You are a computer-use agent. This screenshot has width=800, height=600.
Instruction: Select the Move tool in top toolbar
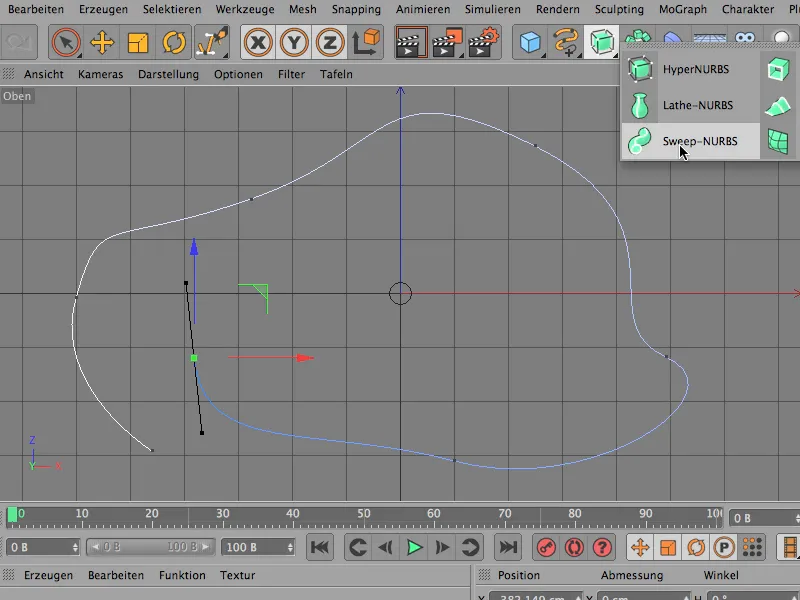(102, 42)
